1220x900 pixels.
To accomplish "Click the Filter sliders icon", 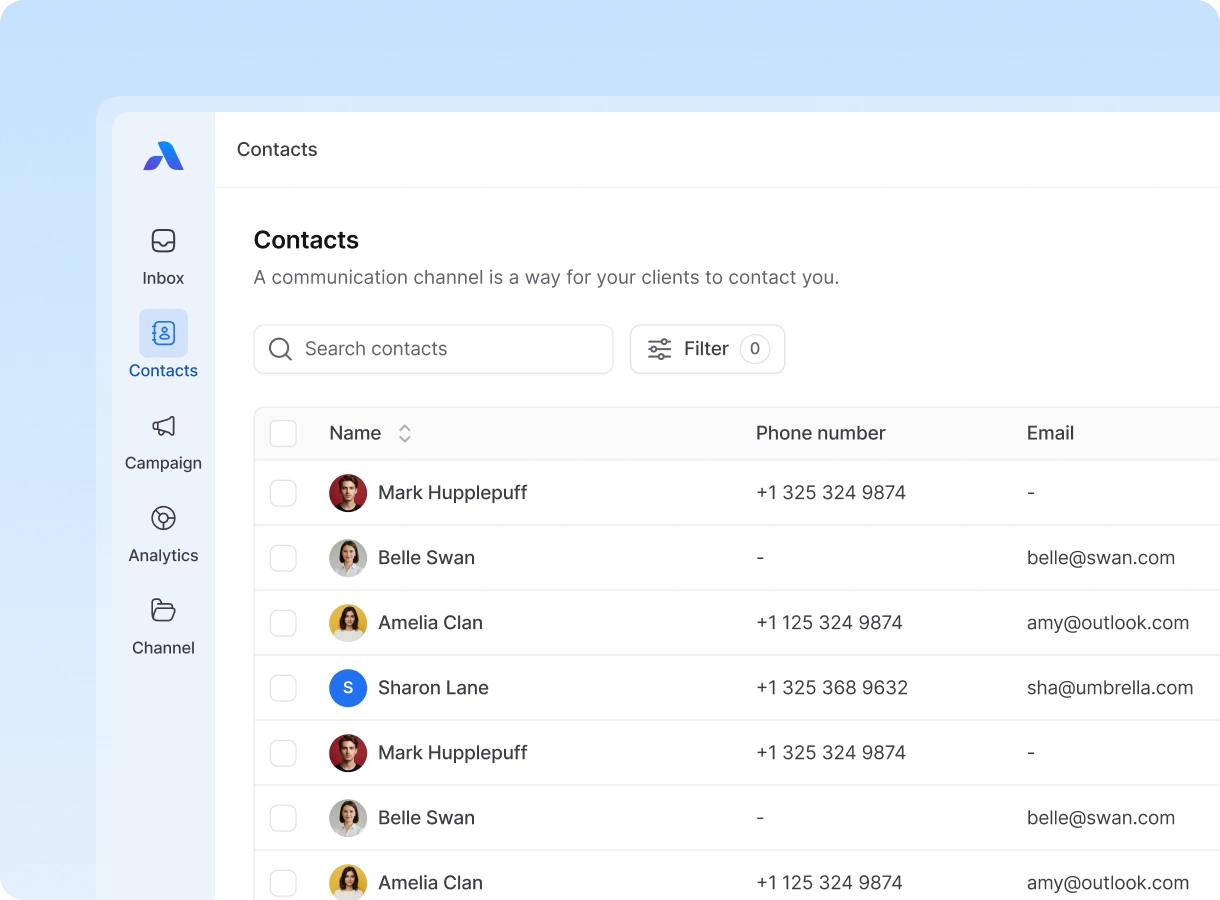I will [x=659, y=349].
